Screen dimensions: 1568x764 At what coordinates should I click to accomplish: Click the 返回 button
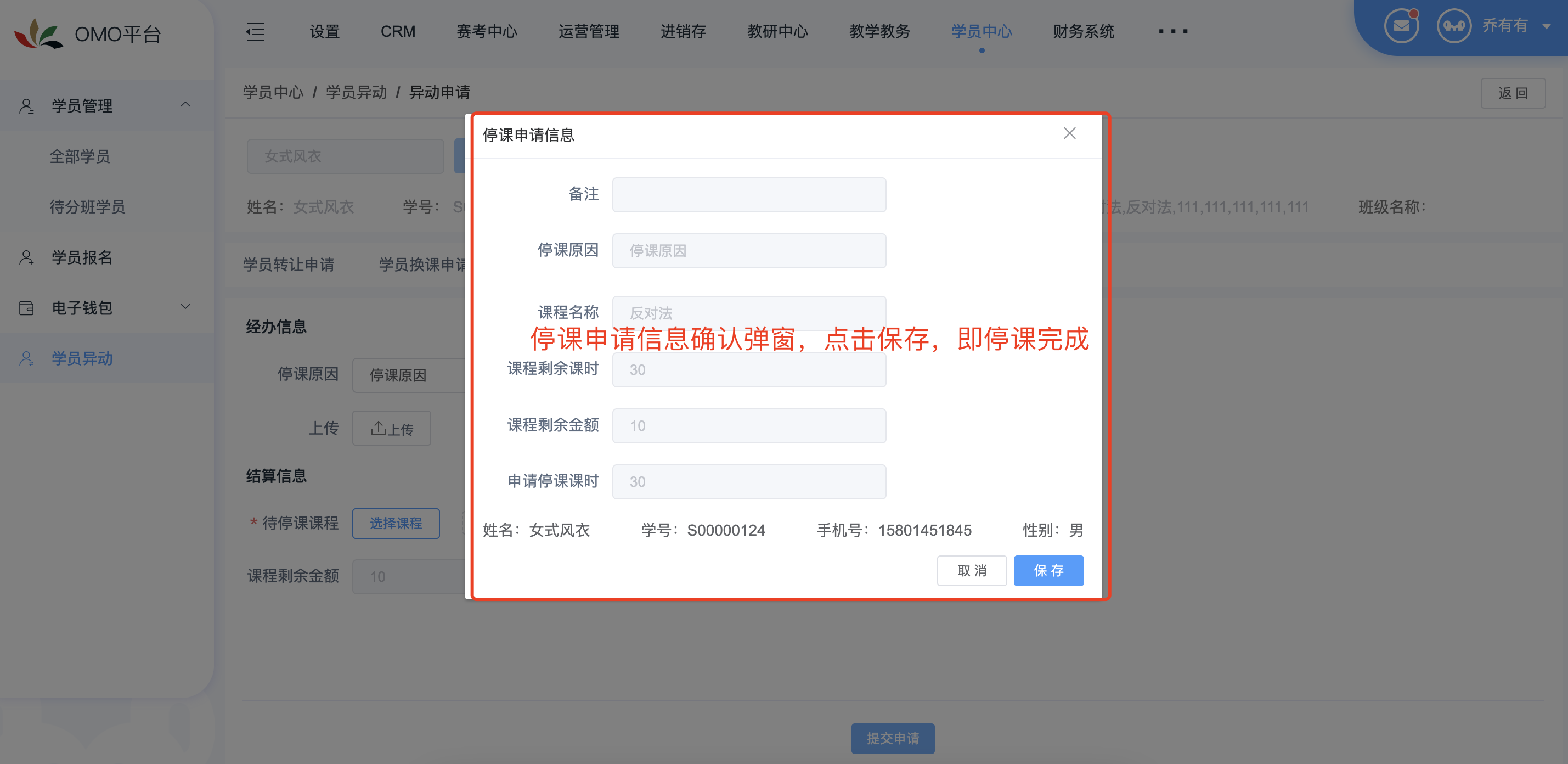pos(1513,93)
